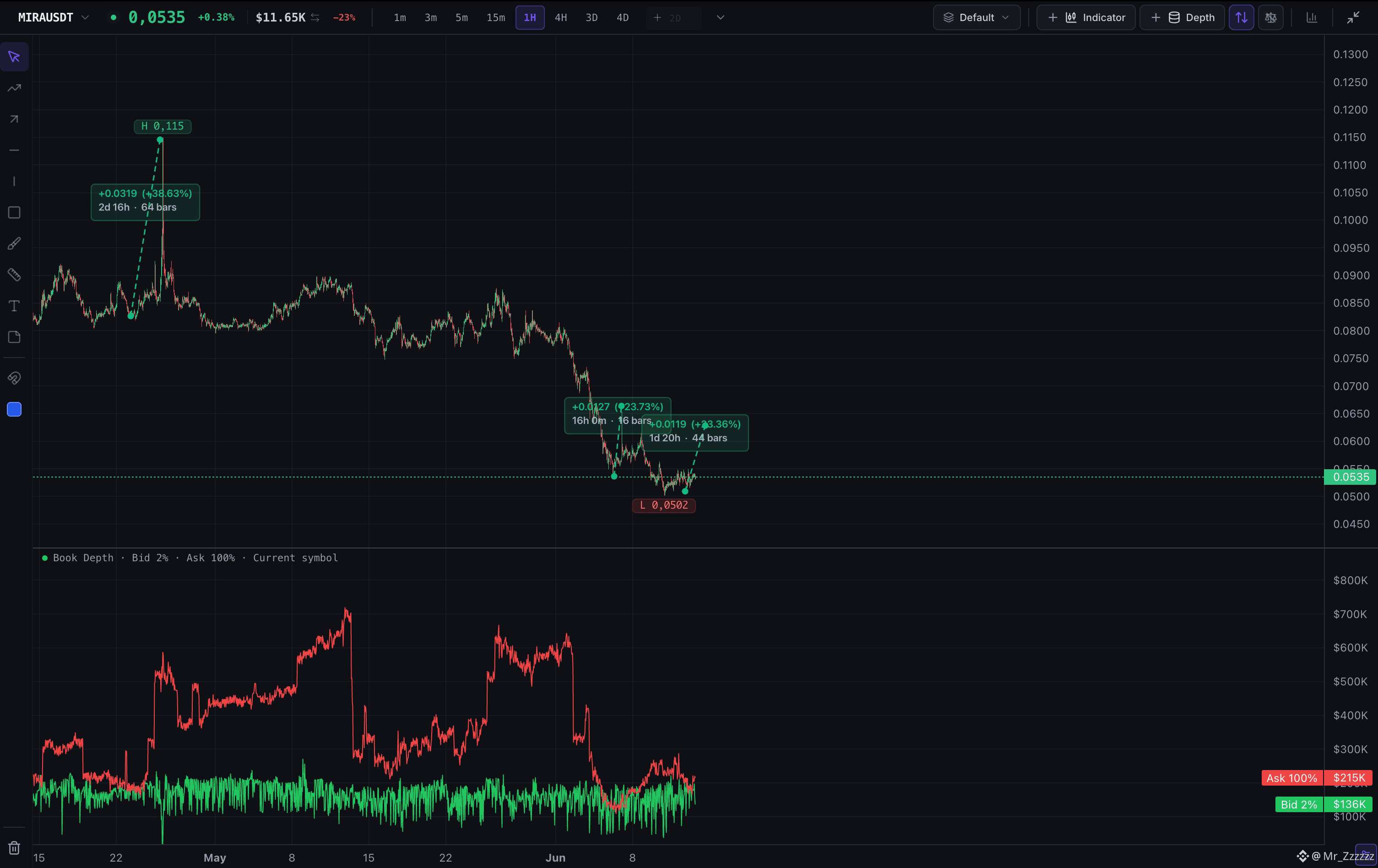The height and width of the screenshot is (868, 1378).
Task: Choose the text annotation tool
Action: (x=14, y=306)
